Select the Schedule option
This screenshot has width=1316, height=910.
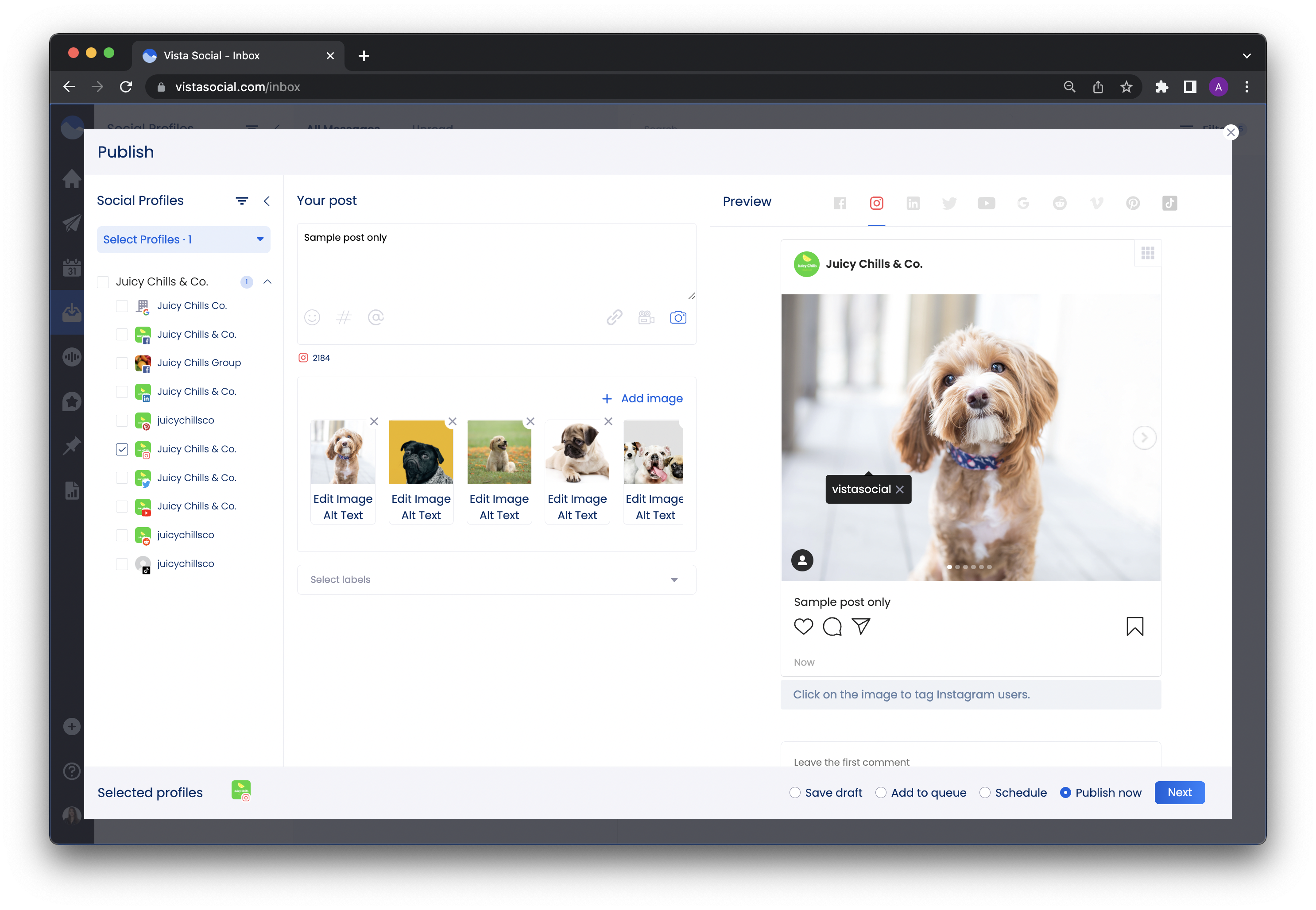985,793
